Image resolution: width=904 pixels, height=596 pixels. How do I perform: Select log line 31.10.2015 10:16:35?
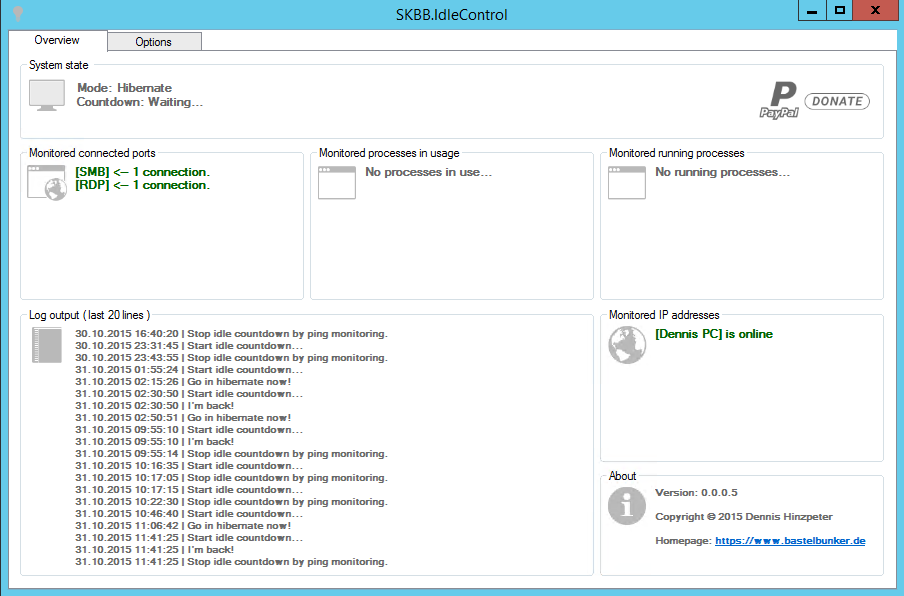coord(189,466)
